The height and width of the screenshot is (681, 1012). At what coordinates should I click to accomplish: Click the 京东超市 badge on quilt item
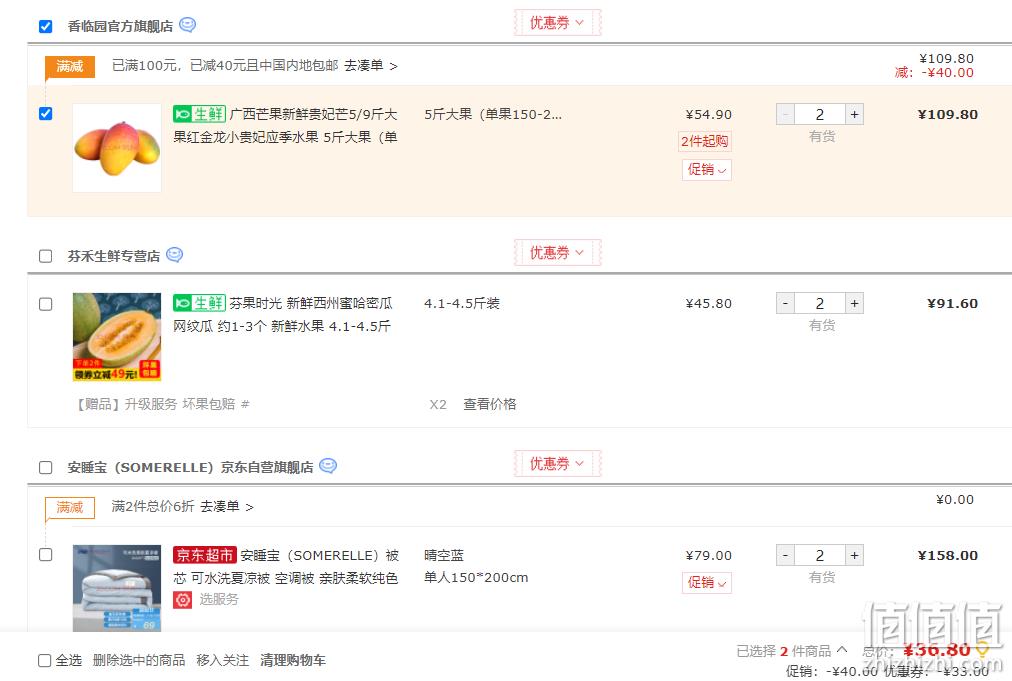(x=205, y=555)
